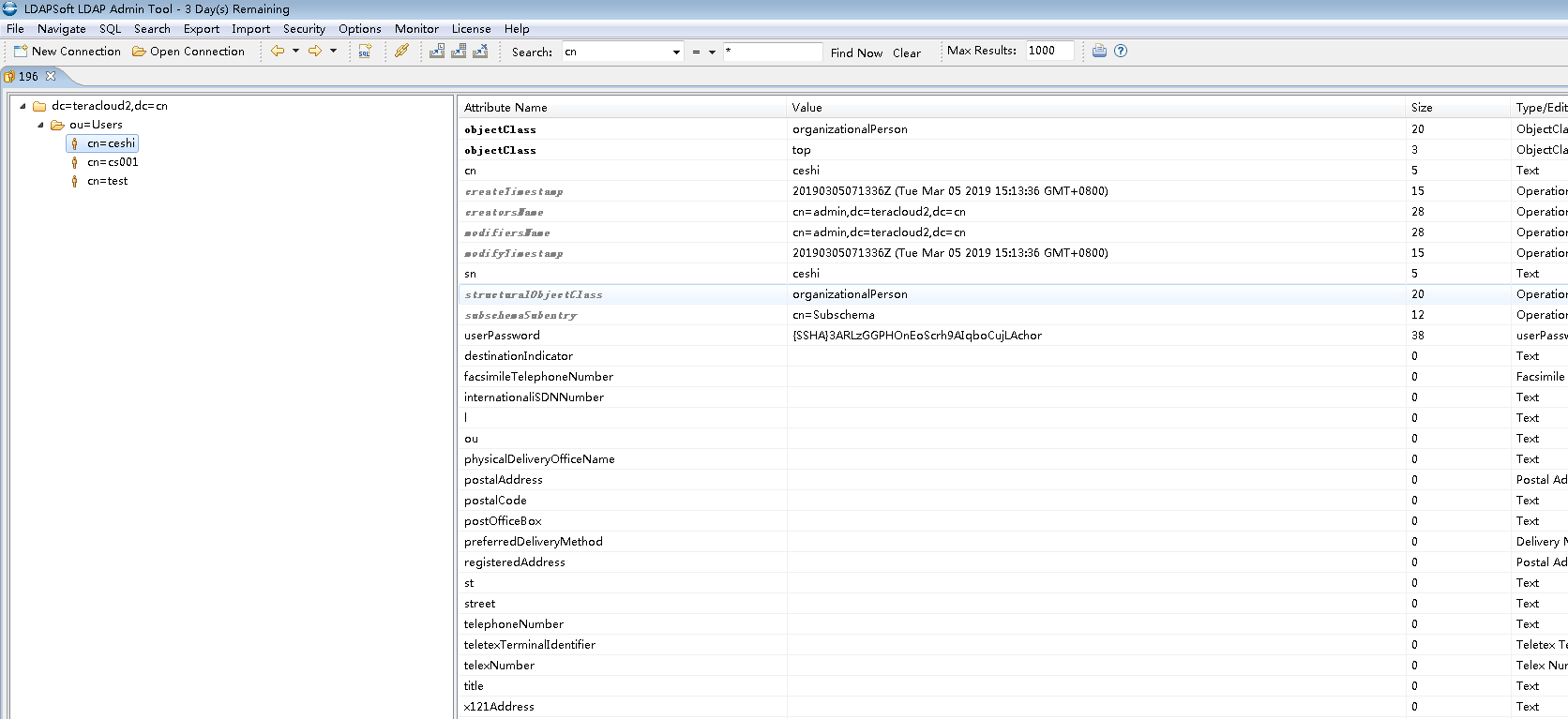Go forward with the right arrow icon

[x=315, y=52]
